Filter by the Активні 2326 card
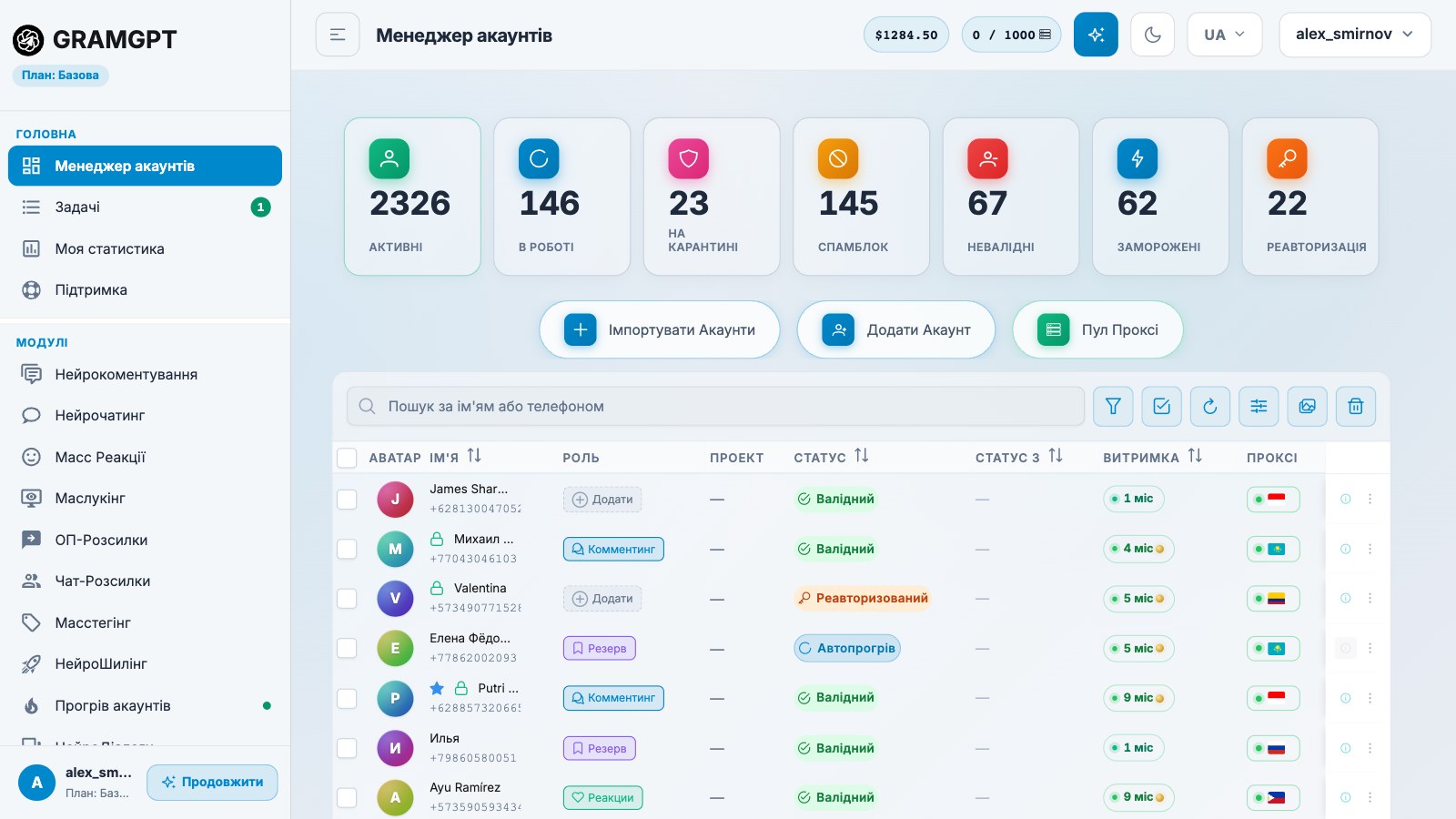Viewport: 1456px width, 819px height. pos(412,197)
